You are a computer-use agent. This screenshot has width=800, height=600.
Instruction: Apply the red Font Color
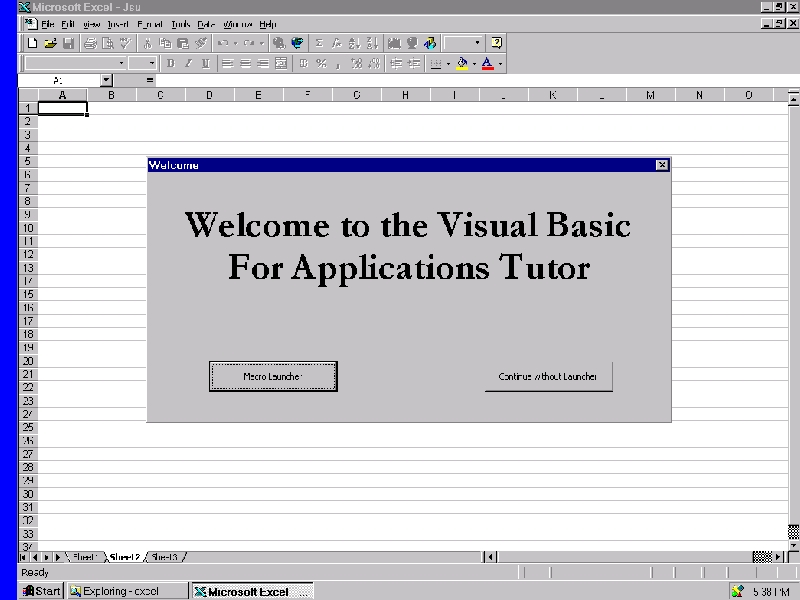tap(488, 64)
